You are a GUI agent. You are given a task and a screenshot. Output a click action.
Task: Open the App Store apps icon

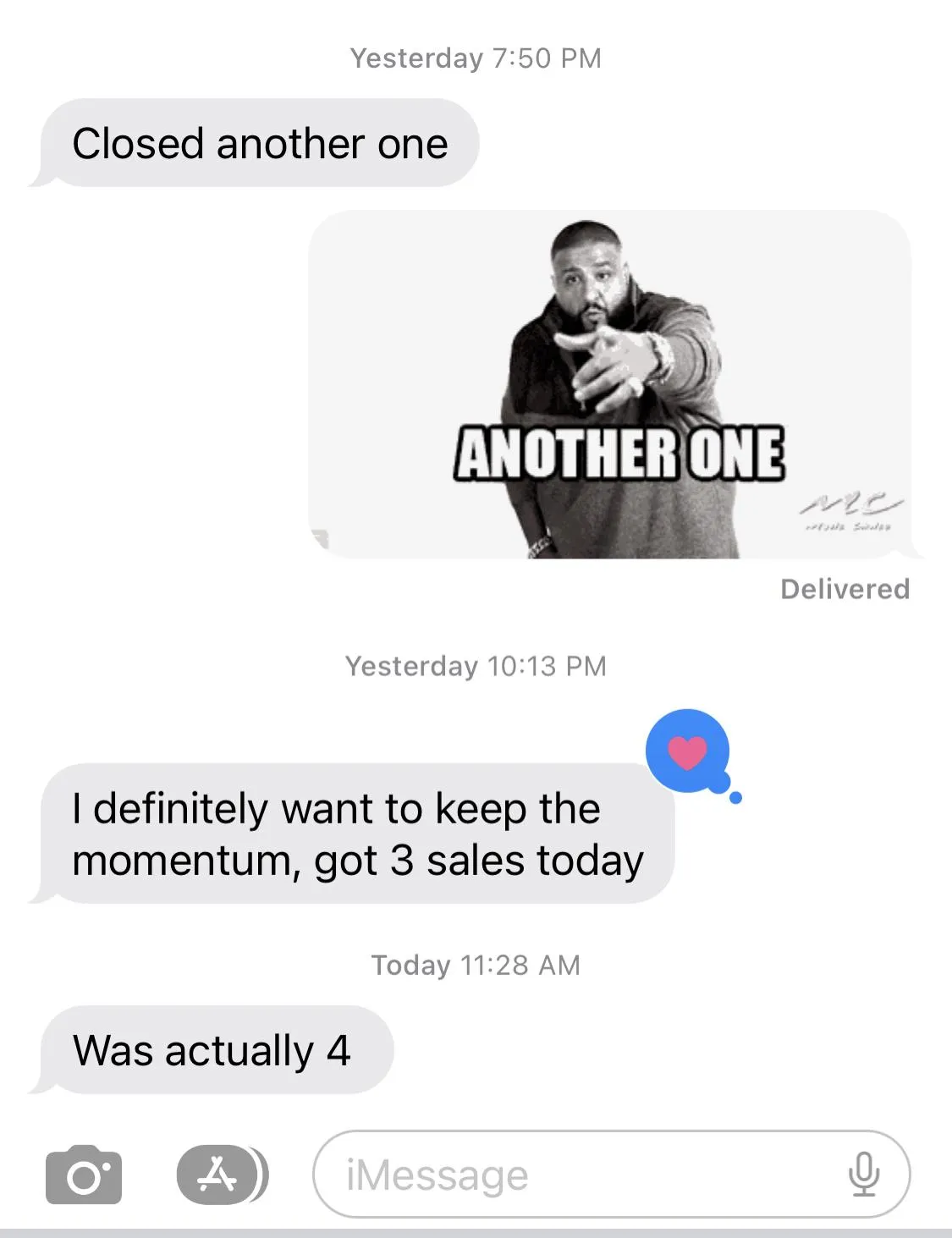pos(222,1175)
